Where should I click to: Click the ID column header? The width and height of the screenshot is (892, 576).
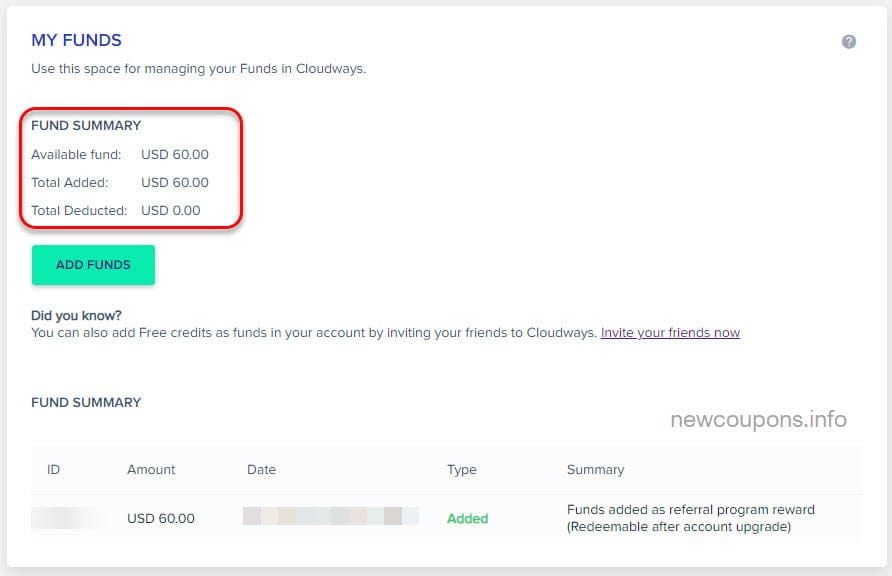(54, 469)
